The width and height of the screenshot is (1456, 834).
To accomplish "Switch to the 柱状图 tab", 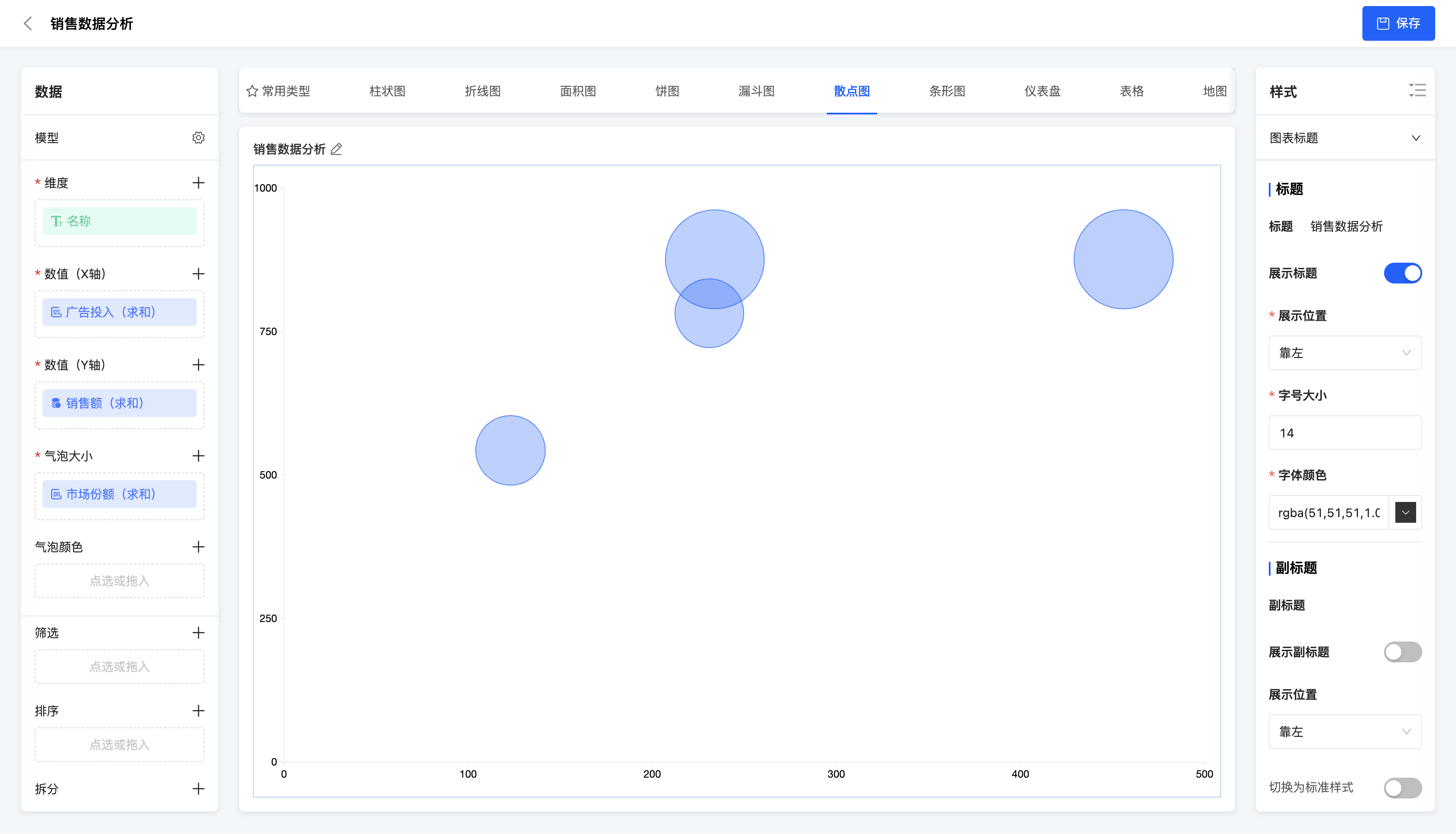I will (387, 91).
